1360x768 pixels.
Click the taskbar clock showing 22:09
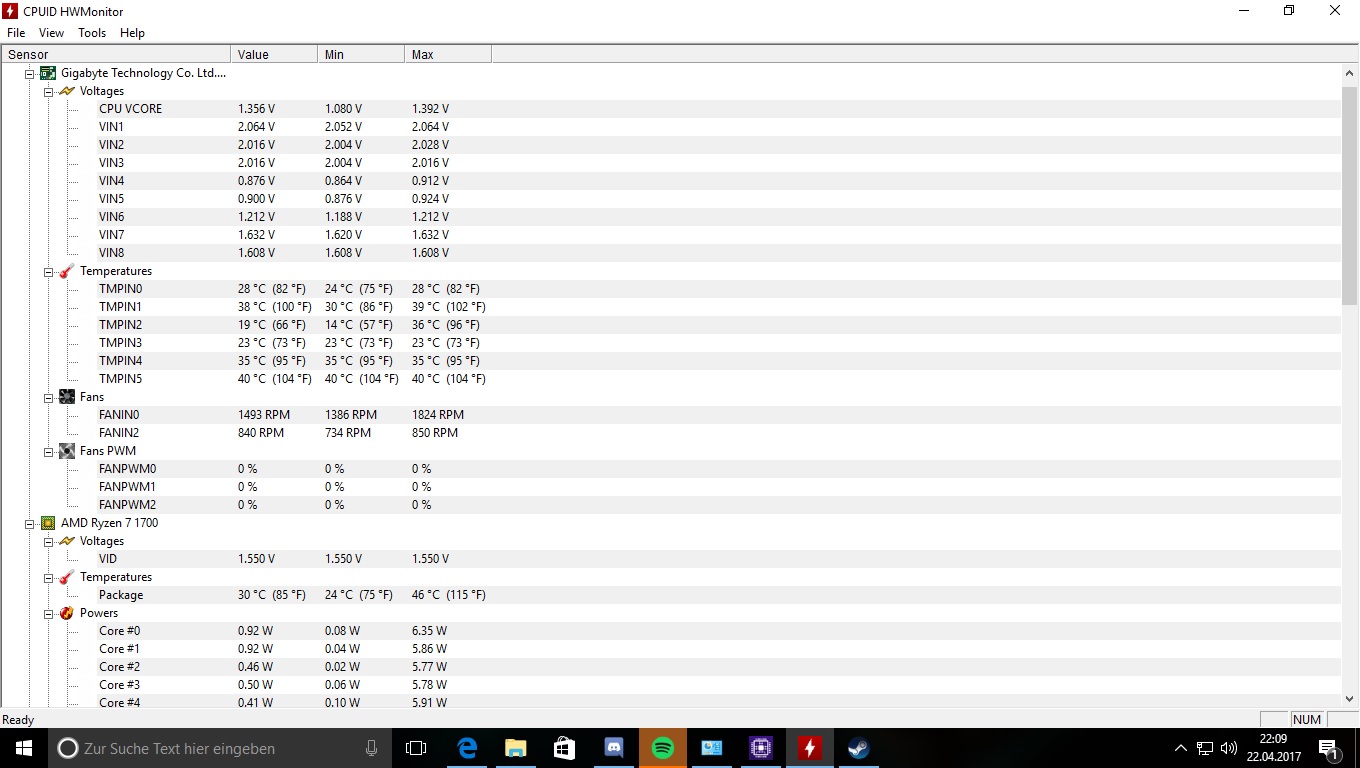[x=1273, y=748]
